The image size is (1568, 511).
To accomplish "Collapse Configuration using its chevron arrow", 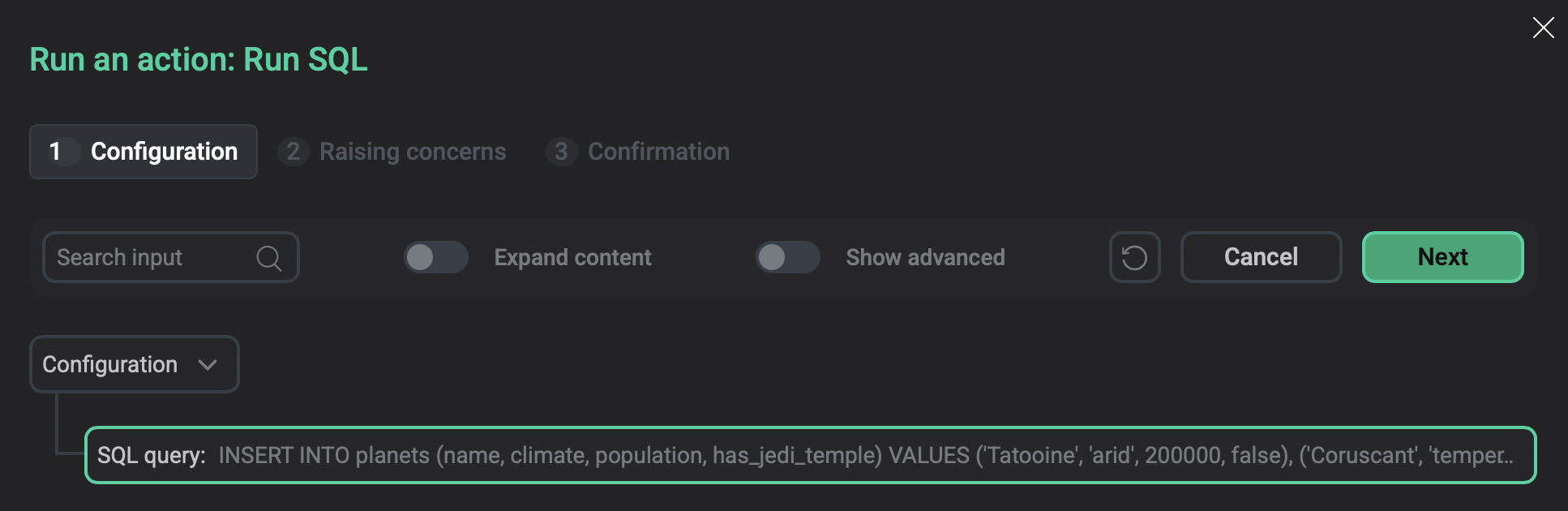I will (208, 365).
